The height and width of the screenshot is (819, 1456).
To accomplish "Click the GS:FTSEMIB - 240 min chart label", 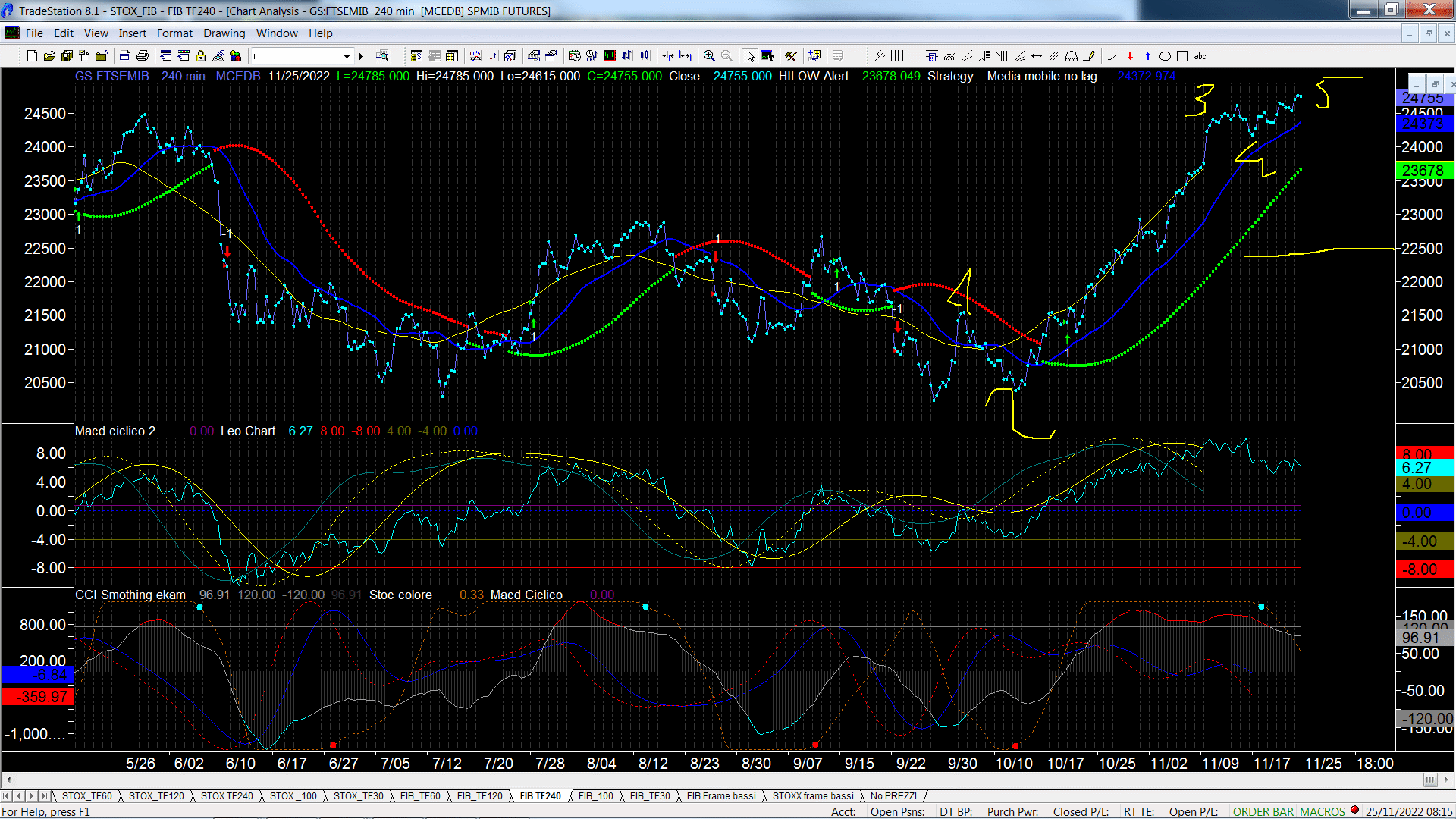I will pos(140,76).
